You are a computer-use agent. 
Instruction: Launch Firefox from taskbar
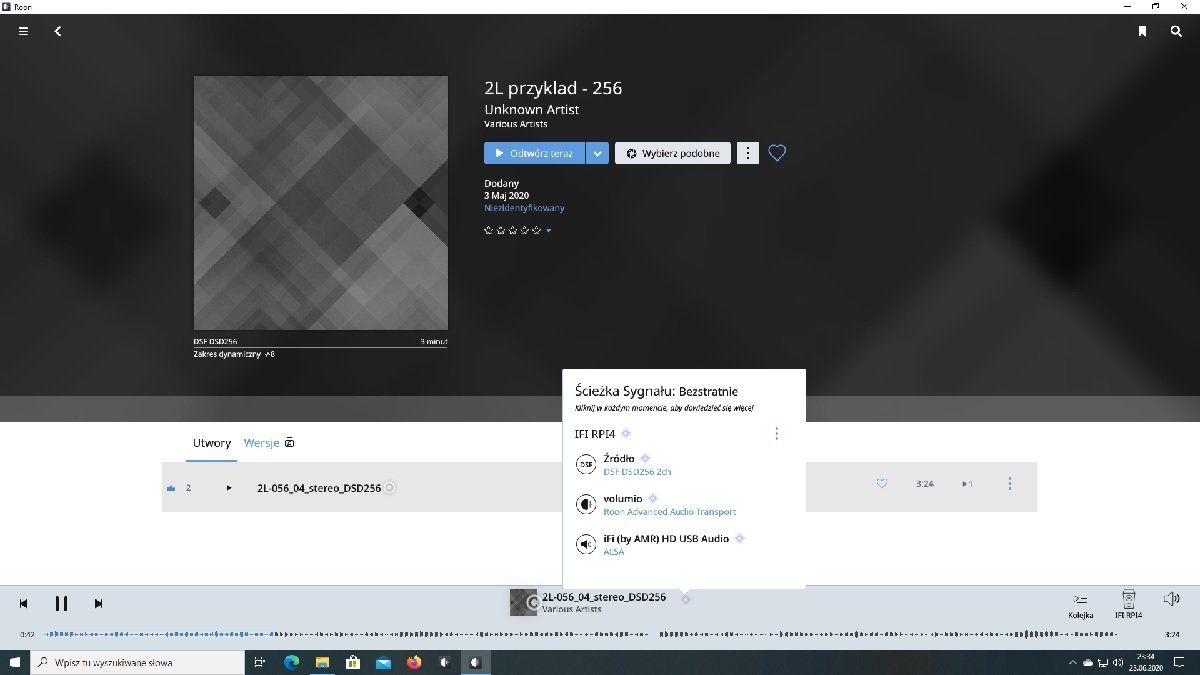(414, 662)
